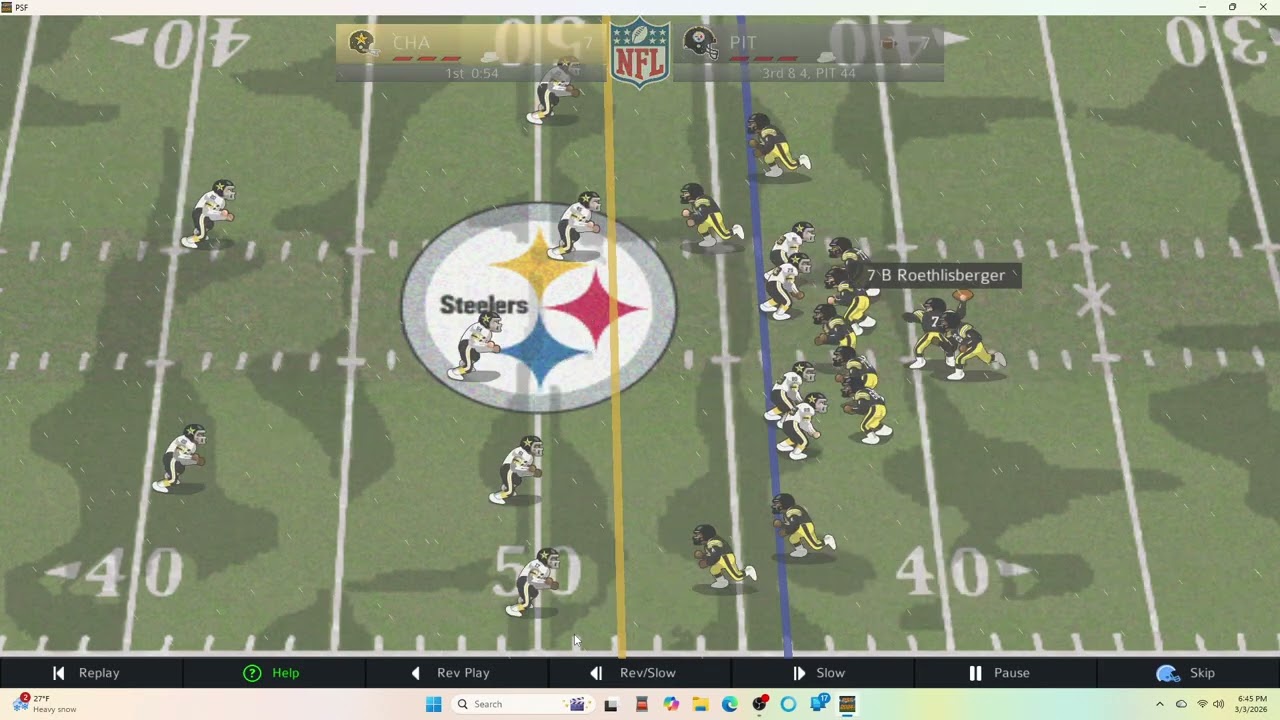This screenshot has width=1280, height=720.
Task: Click the "1st 0:54" game clock text
Action: coord(472,73)
